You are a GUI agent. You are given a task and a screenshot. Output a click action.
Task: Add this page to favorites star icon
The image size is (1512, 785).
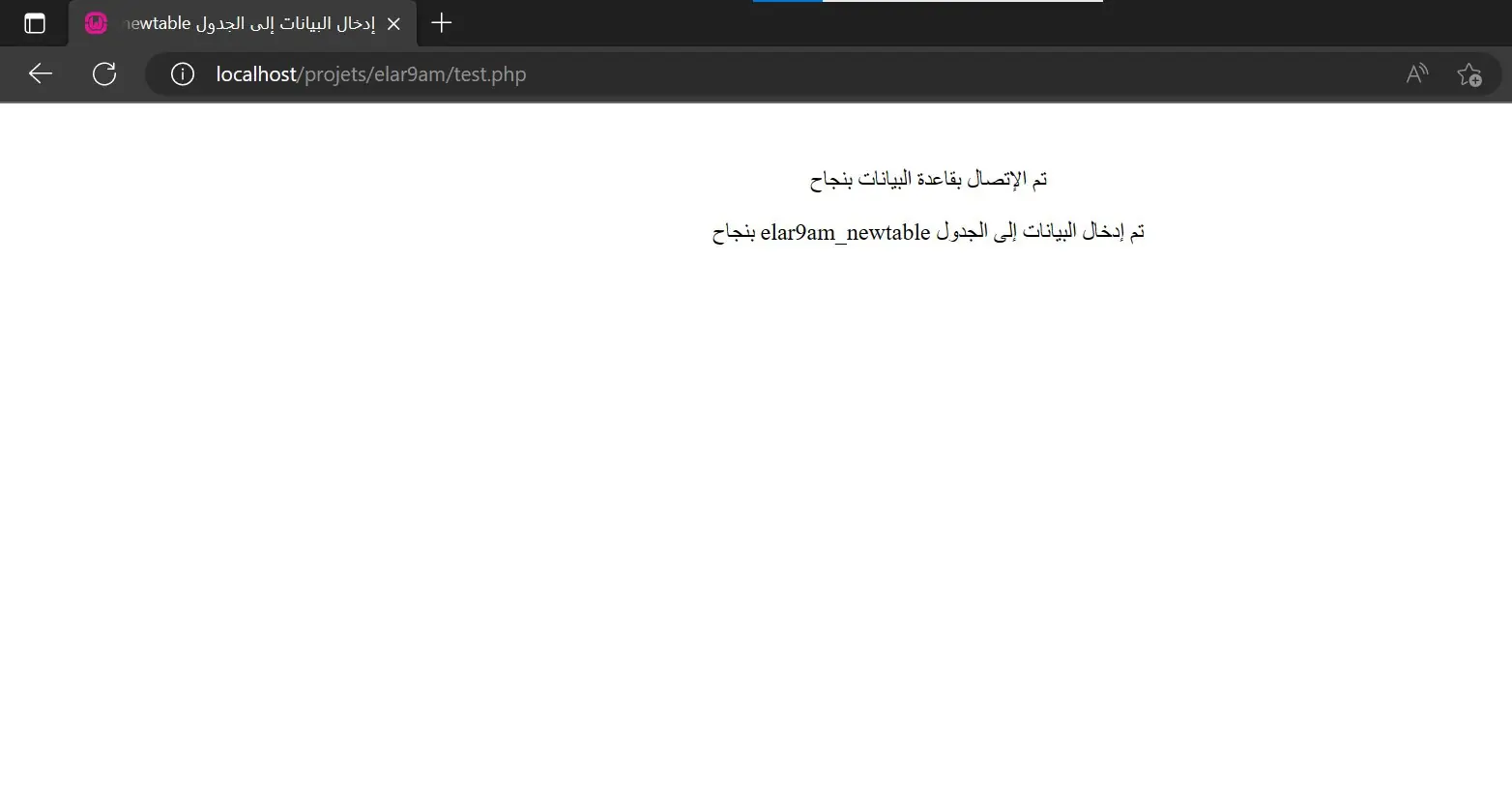pyautogui.click(x=1469, y=74)
